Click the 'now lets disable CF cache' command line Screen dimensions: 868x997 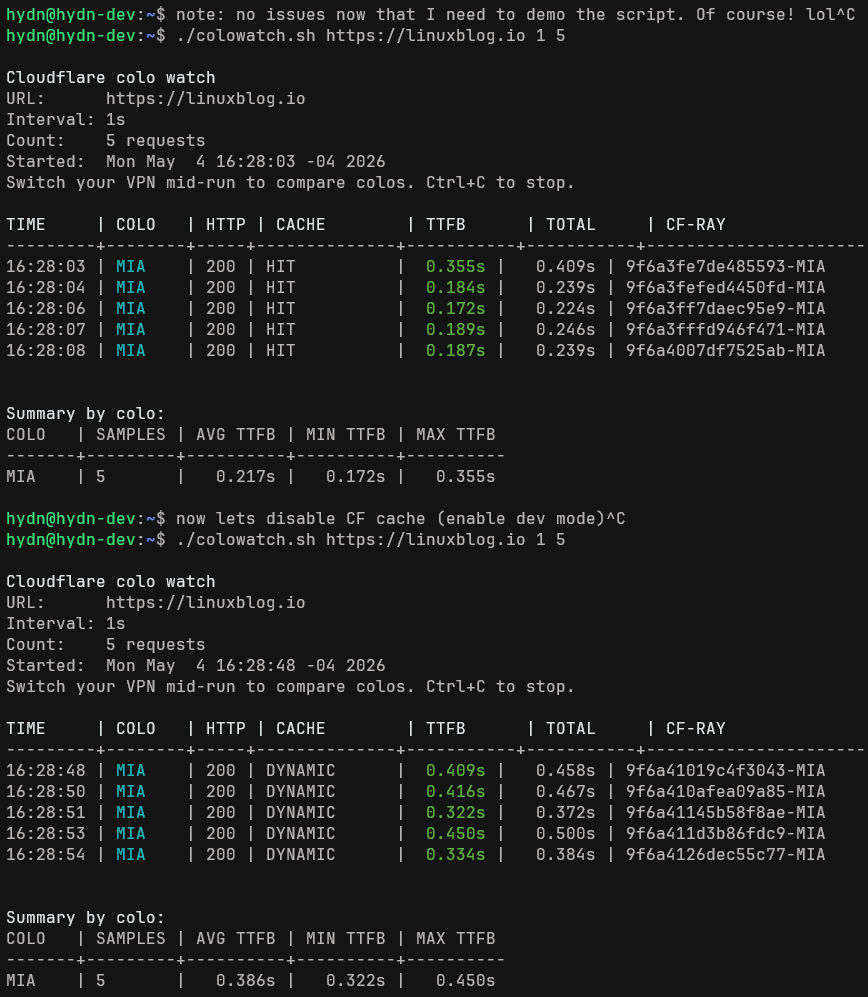coord(316,518)
